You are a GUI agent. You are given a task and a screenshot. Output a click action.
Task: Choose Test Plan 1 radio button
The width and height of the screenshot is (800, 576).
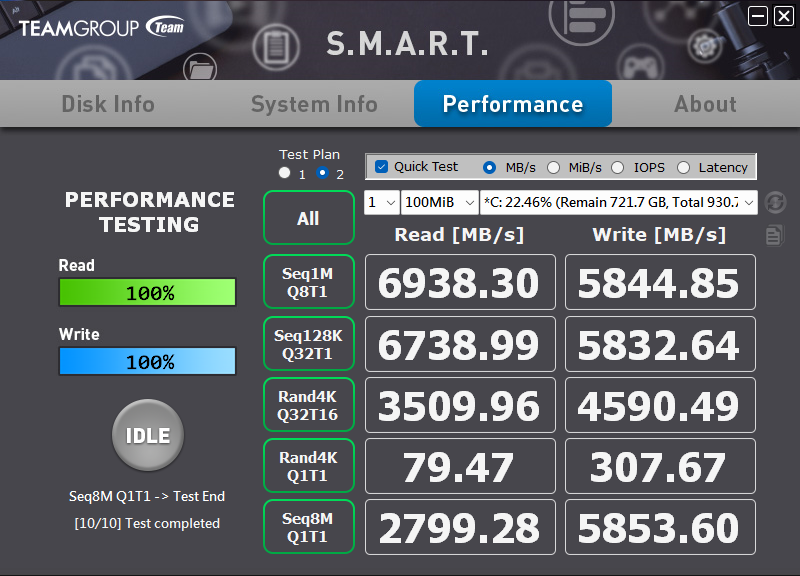(x=285, y=173)
